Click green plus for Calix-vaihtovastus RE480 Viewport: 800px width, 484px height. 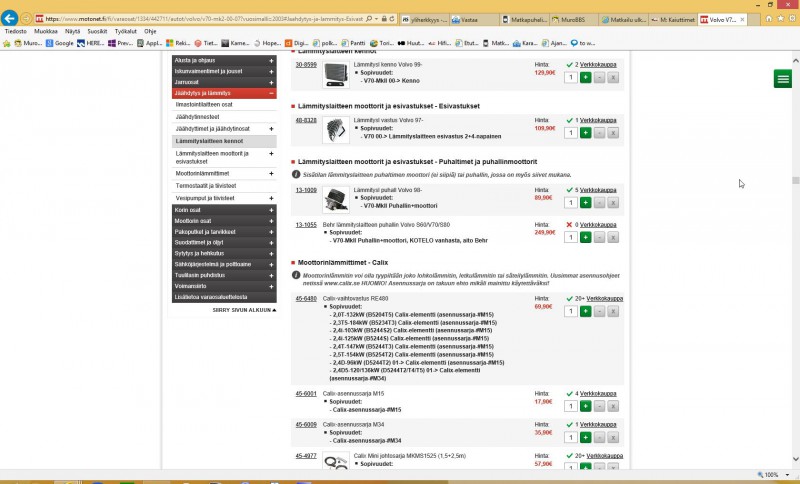coord(585,312)
